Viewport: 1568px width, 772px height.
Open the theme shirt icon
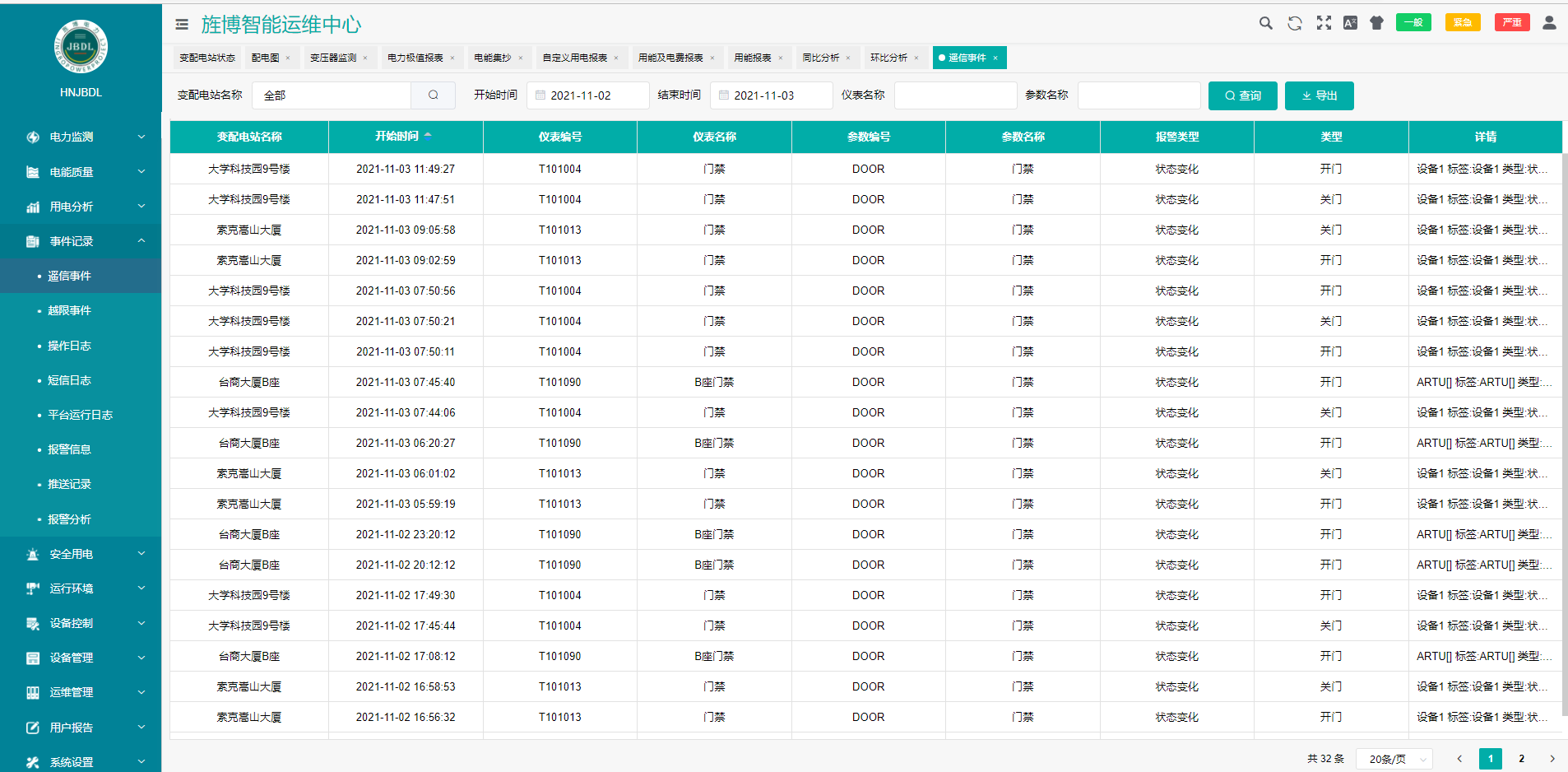point(1376,23)
